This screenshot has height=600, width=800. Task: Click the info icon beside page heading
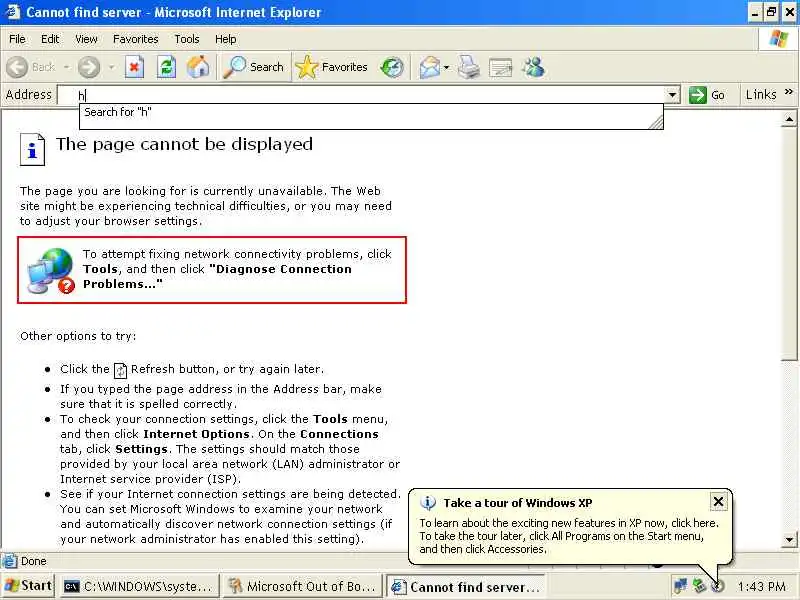[x=32, y=149]
